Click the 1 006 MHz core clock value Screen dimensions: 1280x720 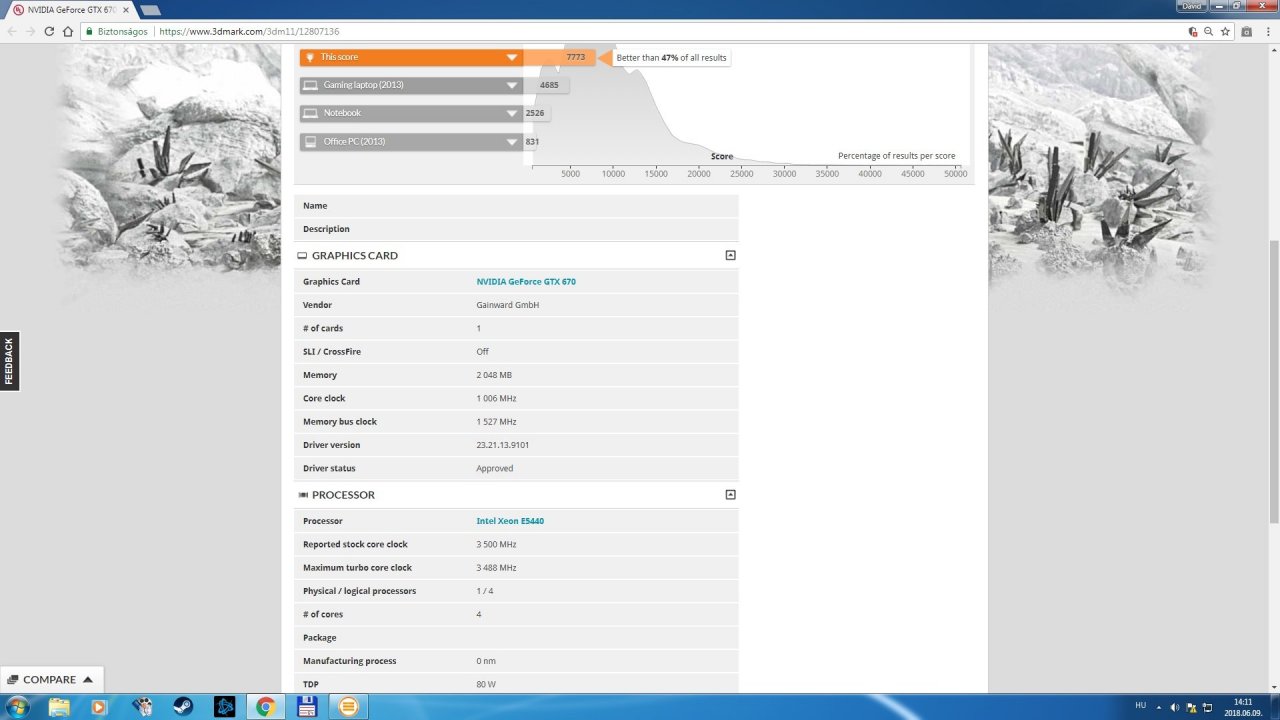(495, 398)
